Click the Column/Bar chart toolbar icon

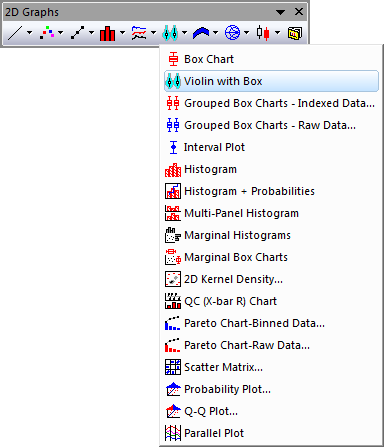pyautogui.click(x=107, y=33)
